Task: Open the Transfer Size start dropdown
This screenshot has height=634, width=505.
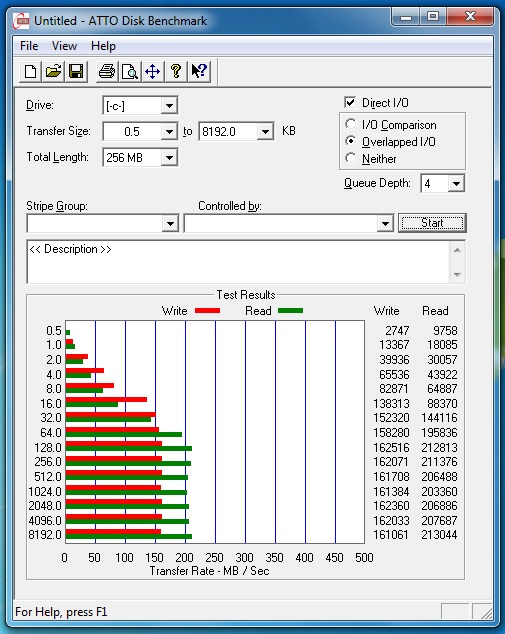Action: coord(169,131)
